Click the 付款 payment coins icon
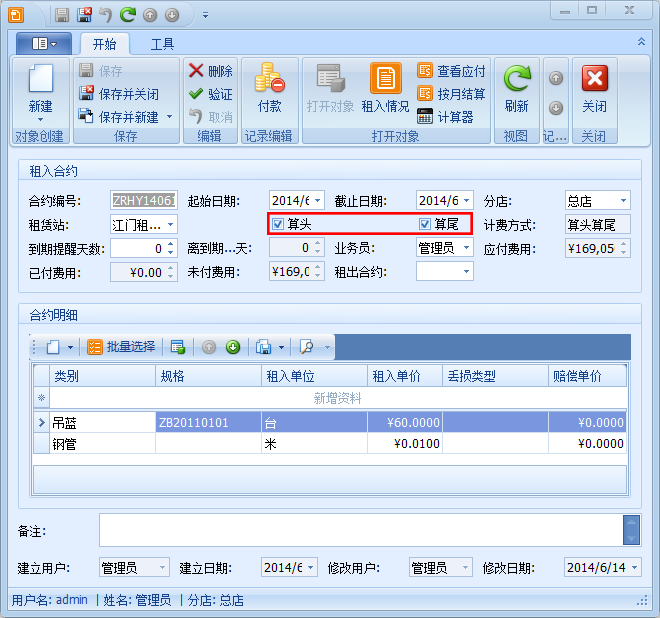The image size is (660, 618). click(x=269, y=78)
